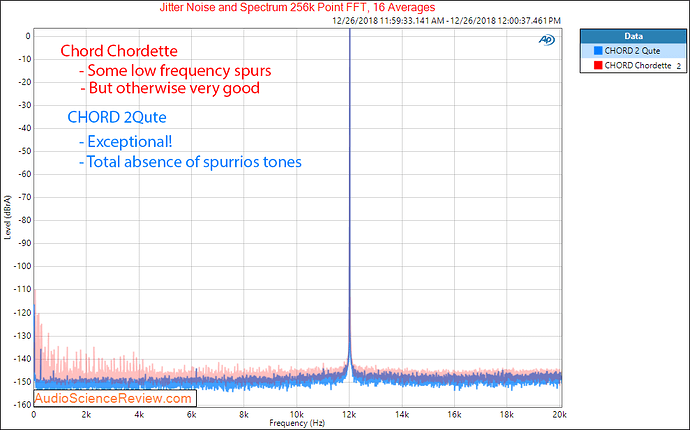Viewport: 690px width, 430px height.
Task: Click the -50 level axis tick label
Action: tap(24, 151)
